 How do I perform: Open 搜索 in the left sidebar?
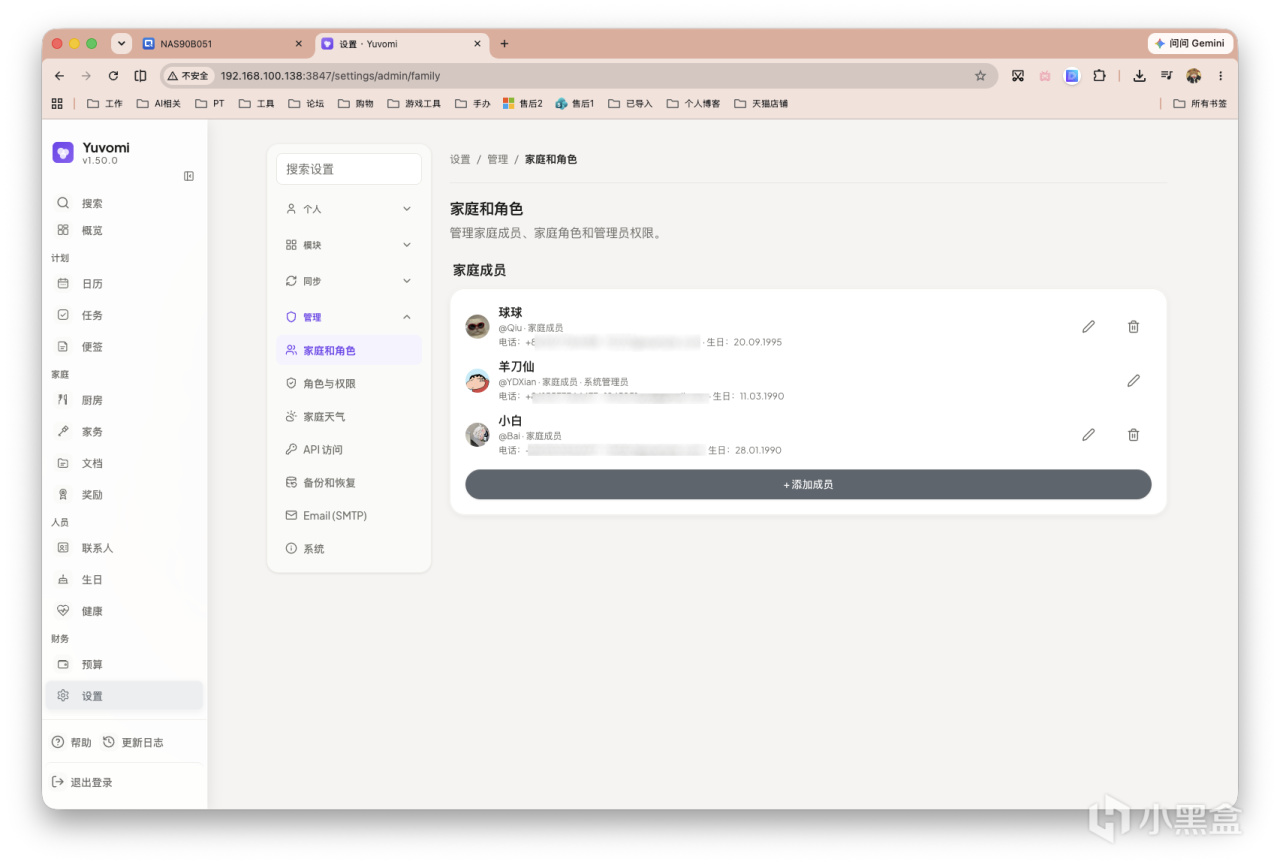pyautogui.click(x=124, y=203)
